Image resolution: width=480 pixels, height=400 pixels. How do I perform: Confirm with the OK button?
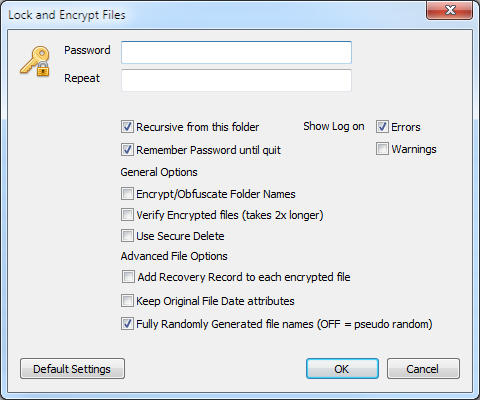(342, 369)
